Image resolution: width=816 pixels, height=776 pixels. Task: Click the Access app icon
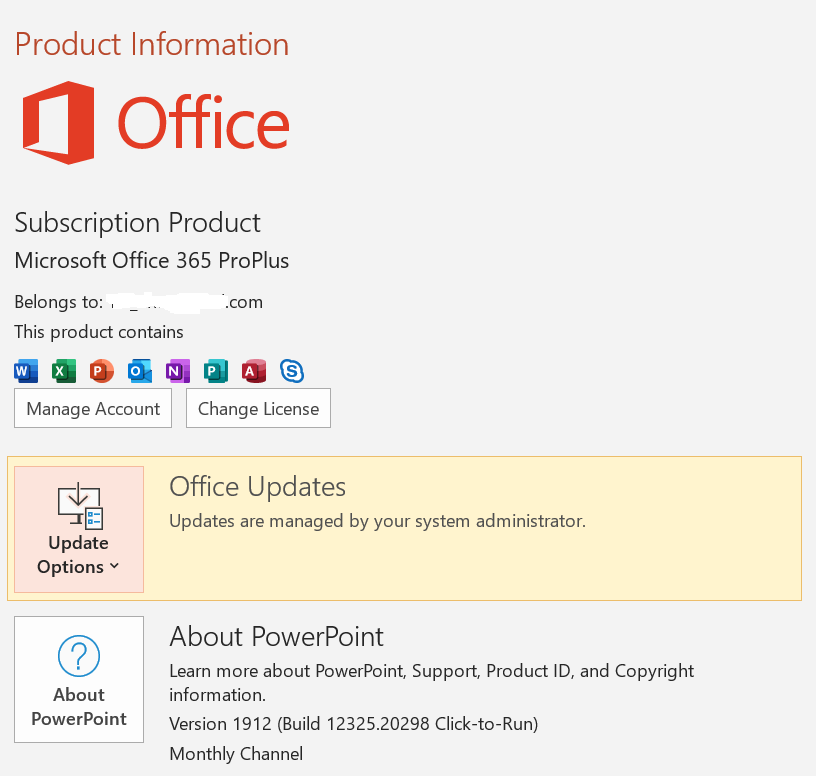coord(254,371)
